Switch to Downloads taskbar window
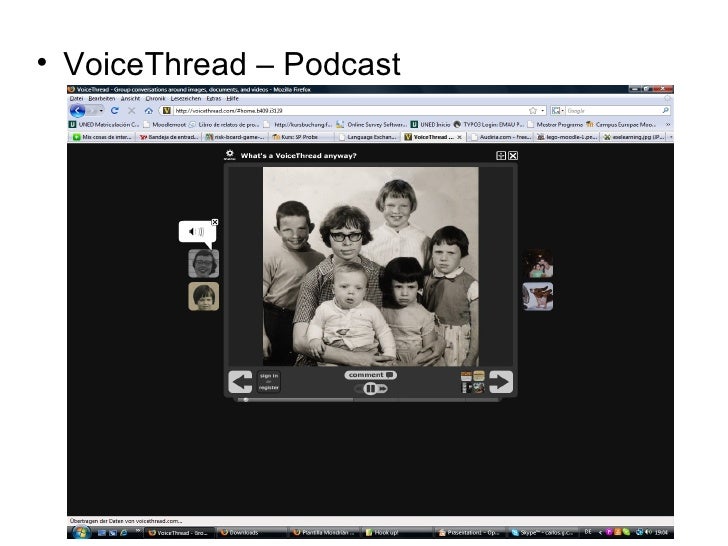The width and height of the screenshot is (728, 546). tap(252, 533)
